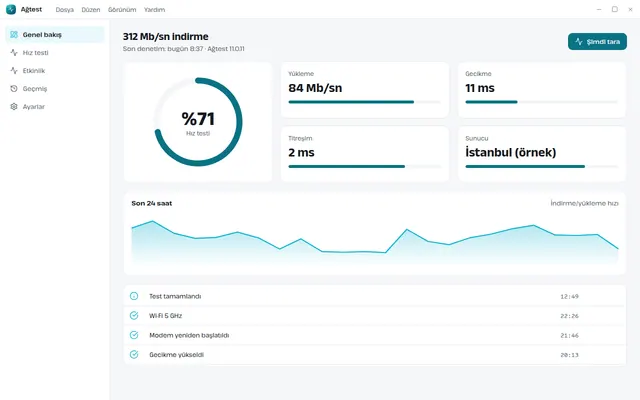The image size is (640, 400).
Task: Open the Görünüm menu
Action: [x=122, y=9]
